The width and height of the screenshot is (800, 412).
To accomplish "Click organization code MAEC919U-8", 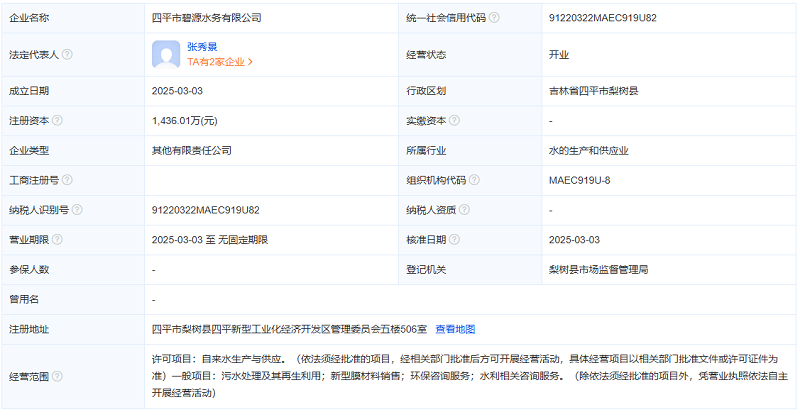I will (x=580, y=180).
